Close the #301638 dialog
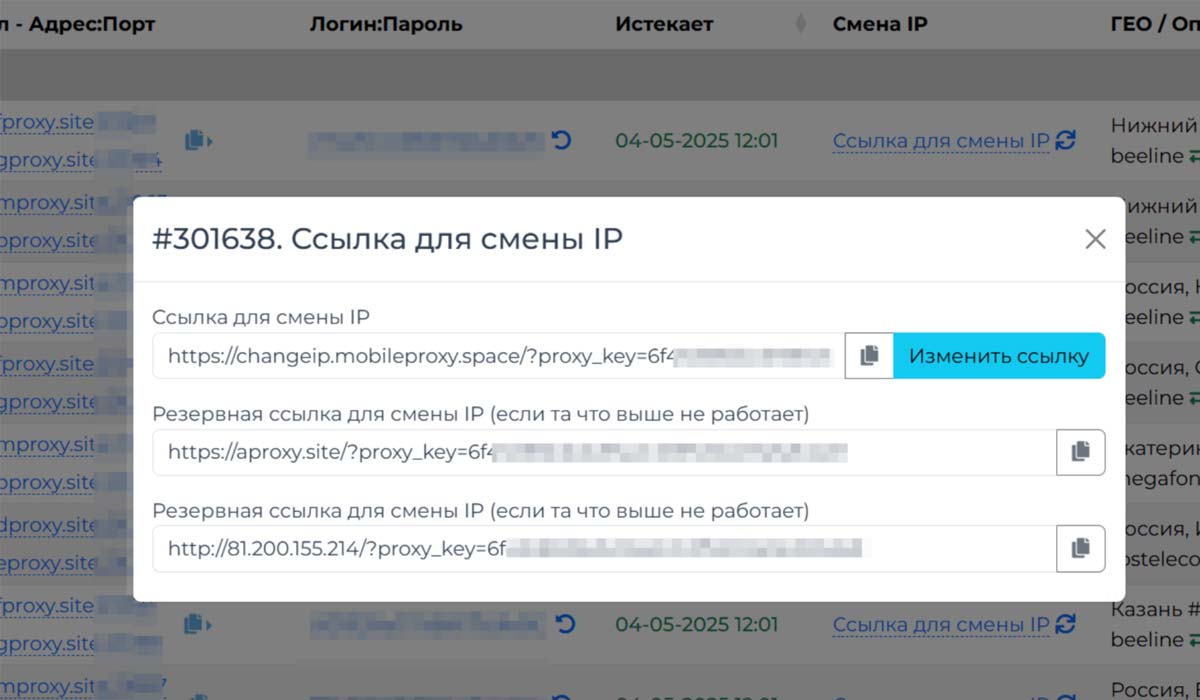Viewport: 1200px width, 700px height. point(1095,239)
